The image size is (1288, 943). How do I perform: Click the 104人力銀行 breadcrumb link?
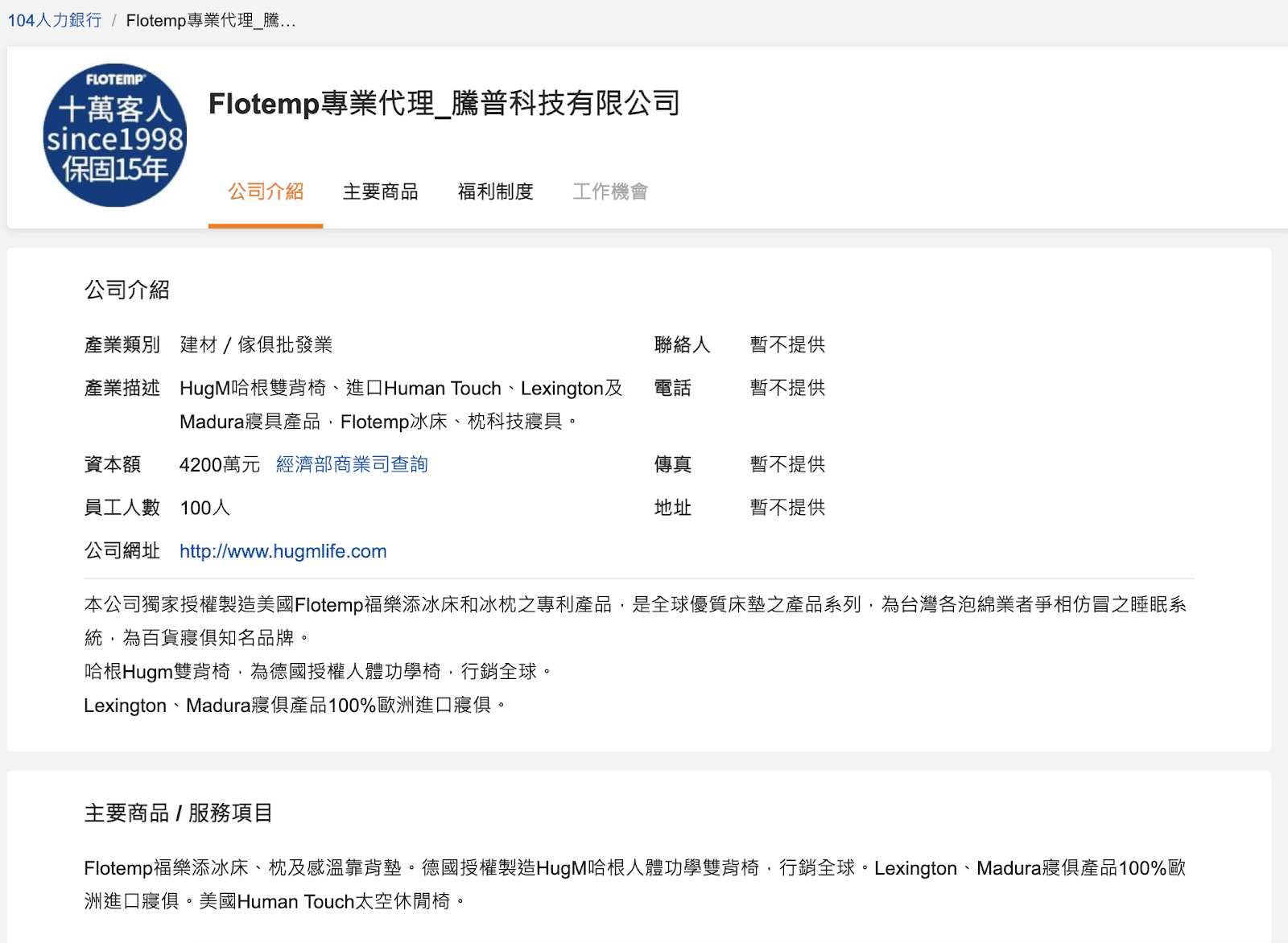55,20
